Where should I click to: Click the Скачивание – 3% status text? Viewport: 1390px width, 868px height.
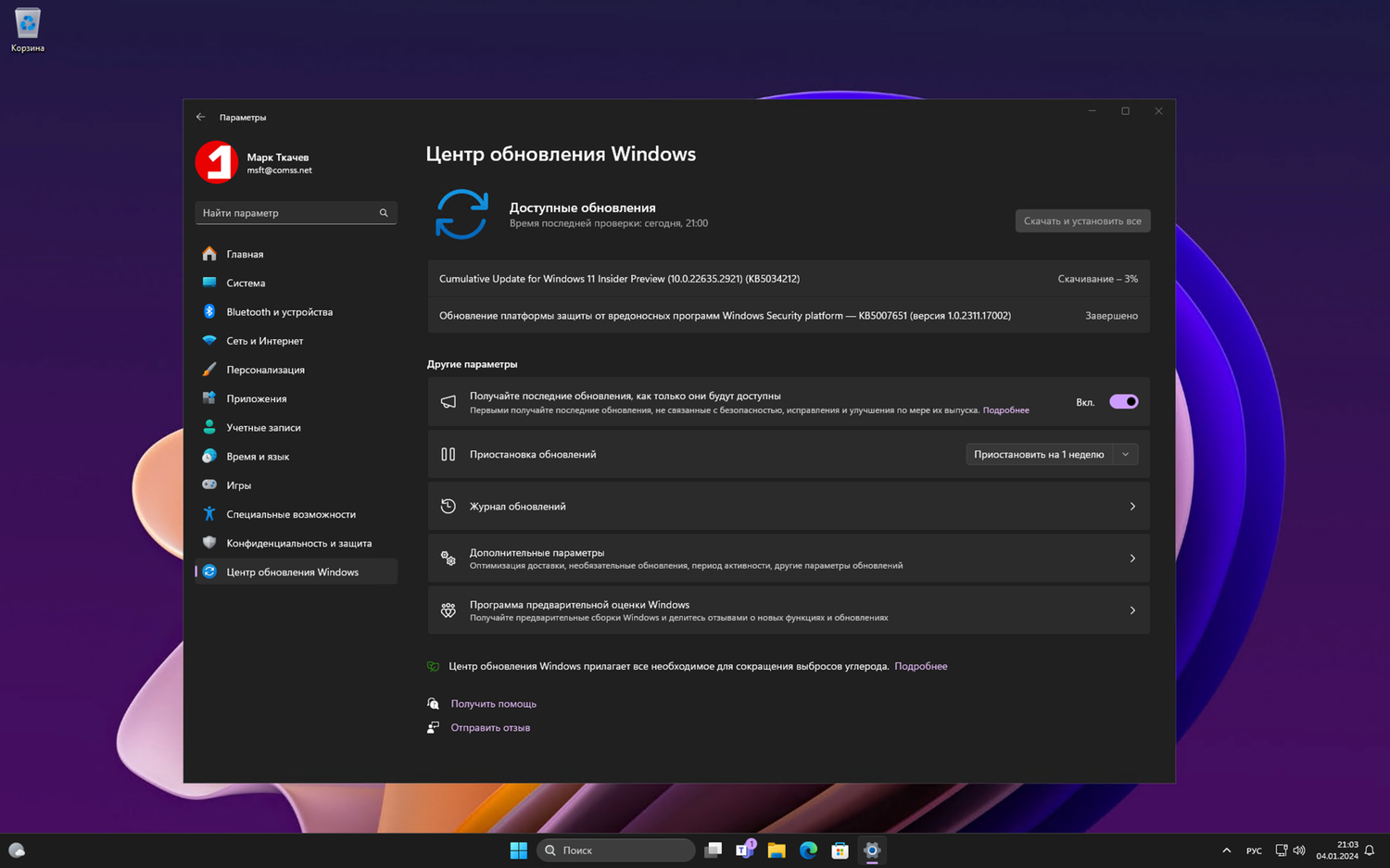pos(1098,279)
